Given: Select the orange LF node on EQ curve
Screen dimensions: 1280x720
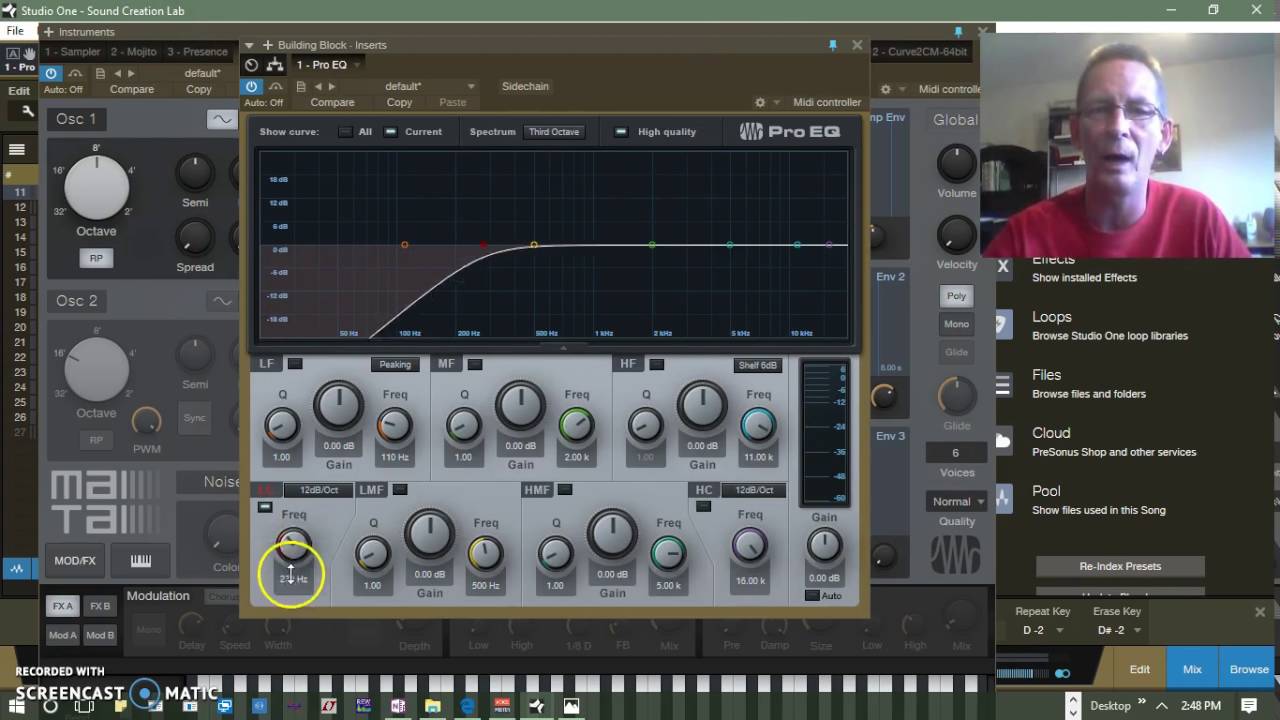Looking at the screenshot, I should pyautogui.click(x=405, y=245).
